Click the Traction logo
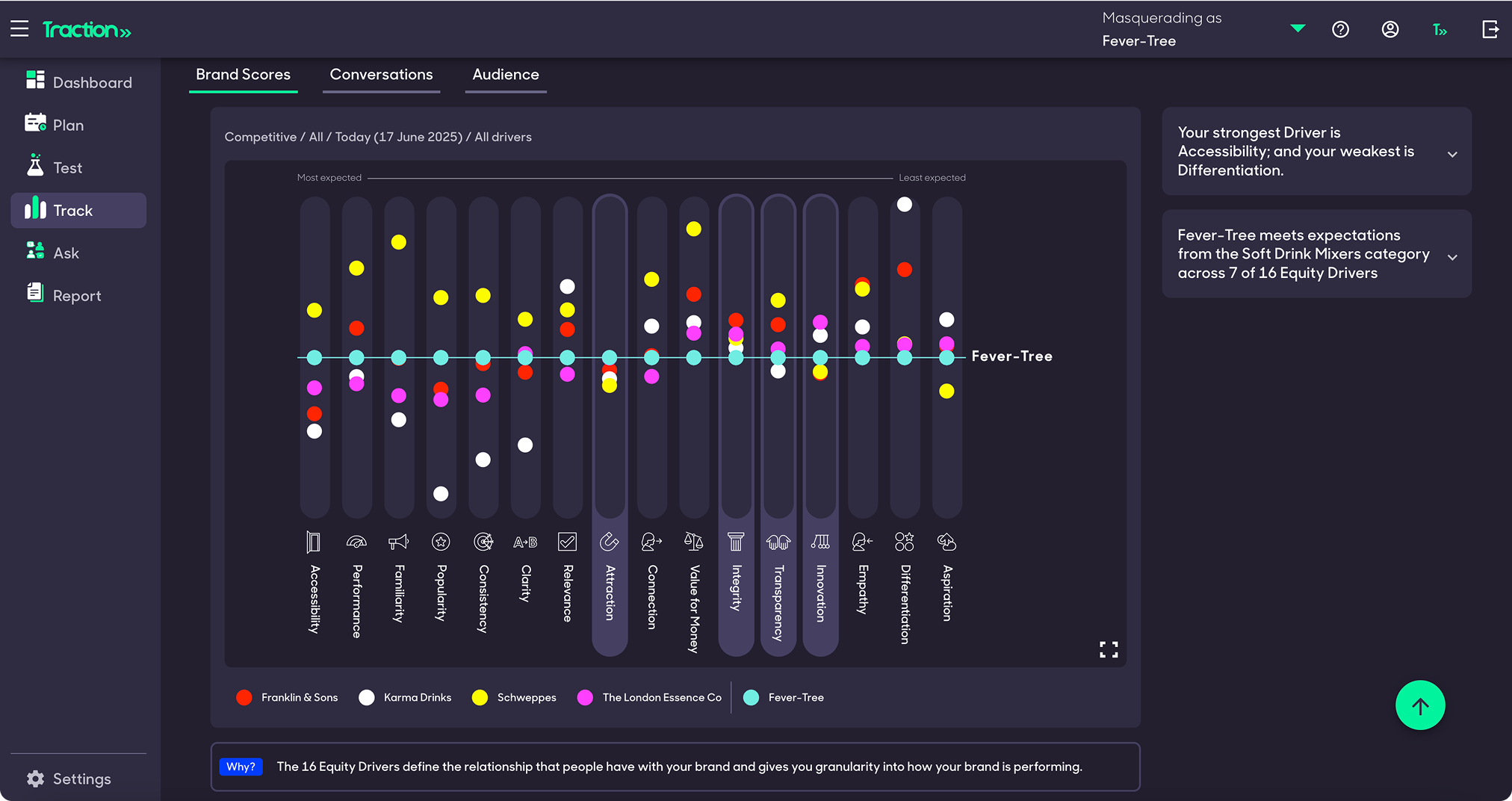 pyautogui.click(x=87, y=30)
